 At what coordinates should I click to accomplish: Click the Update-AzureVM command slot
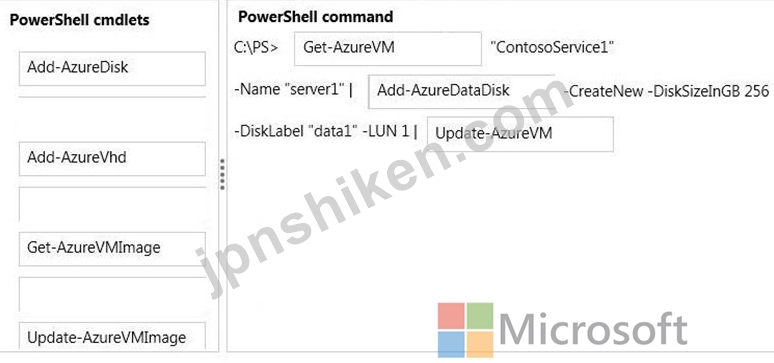tap(520, 134)
